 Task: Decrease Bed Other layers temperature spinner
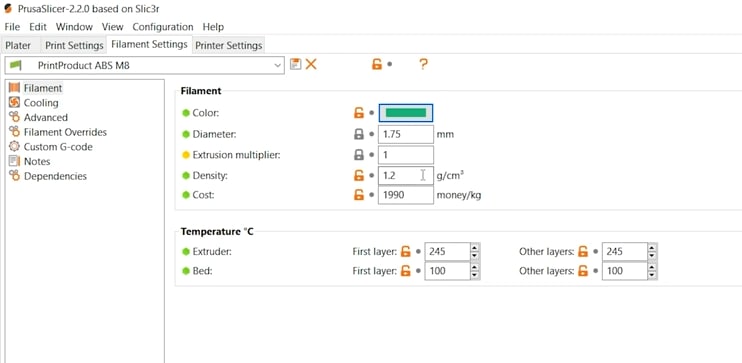(x=653, y=275)
